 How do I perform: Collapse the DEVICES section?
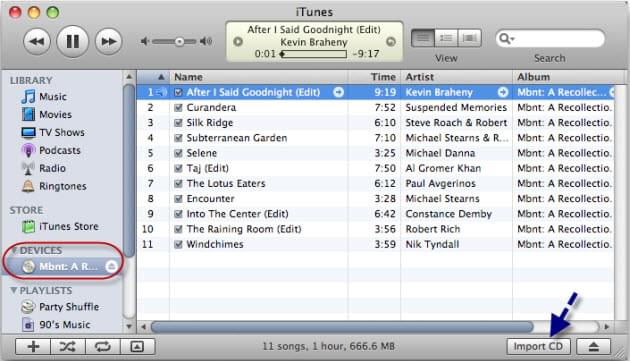[x=14, y=250]
